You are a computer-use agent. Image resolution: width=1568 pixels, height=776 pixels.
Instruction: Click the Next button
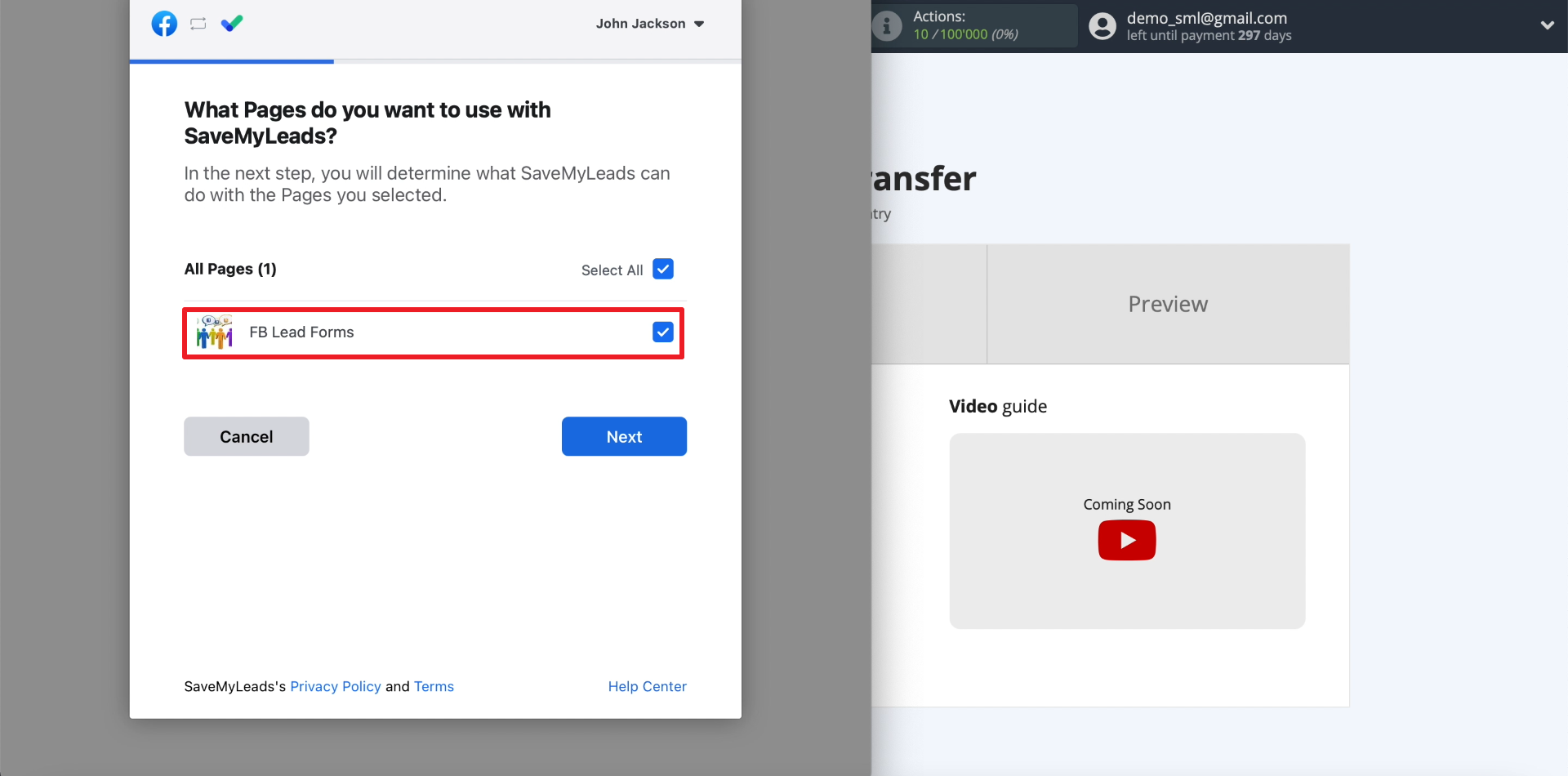624,436
